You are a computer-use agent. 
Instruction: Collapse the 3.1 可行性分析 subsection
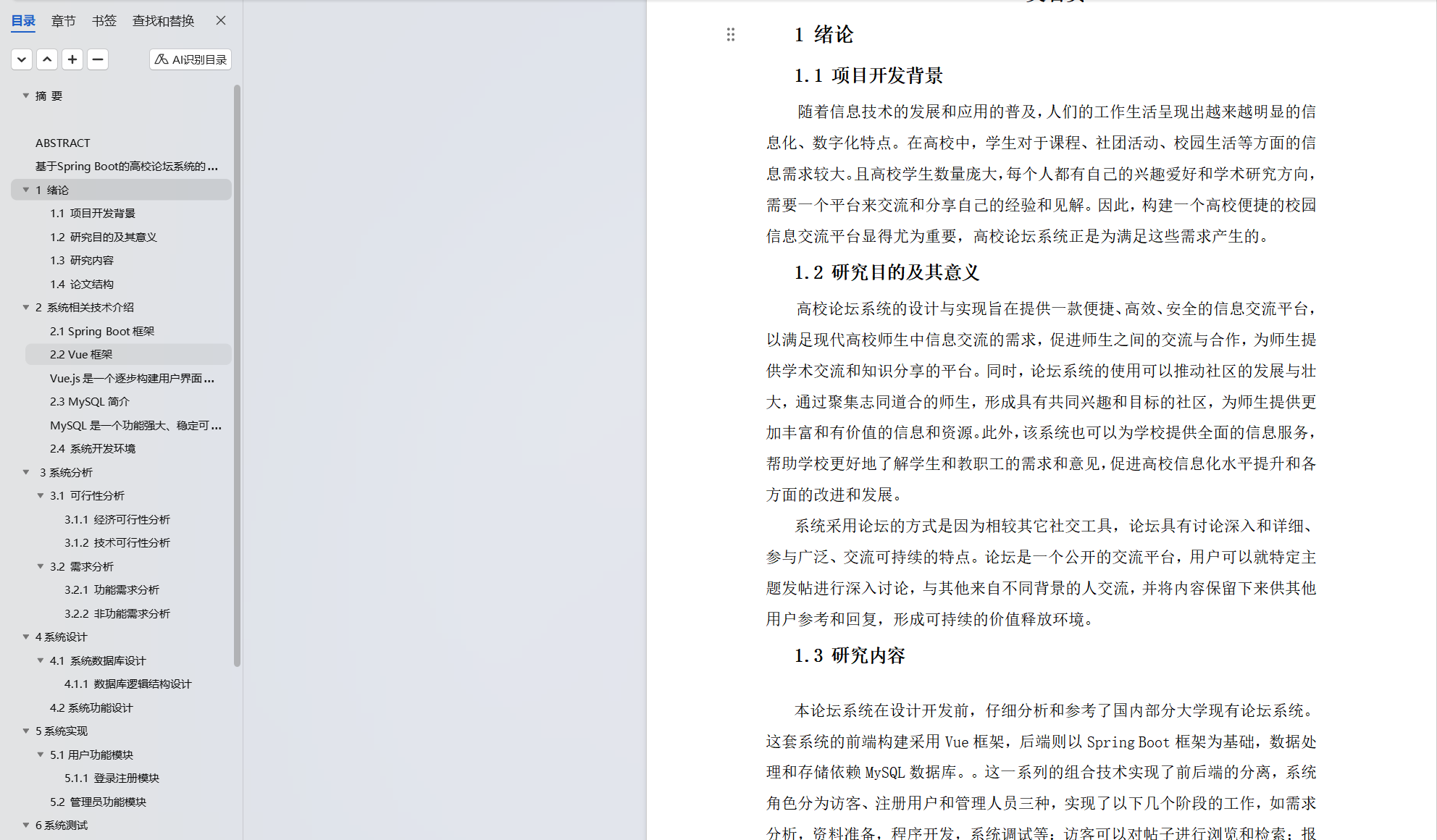pos(41,495)
